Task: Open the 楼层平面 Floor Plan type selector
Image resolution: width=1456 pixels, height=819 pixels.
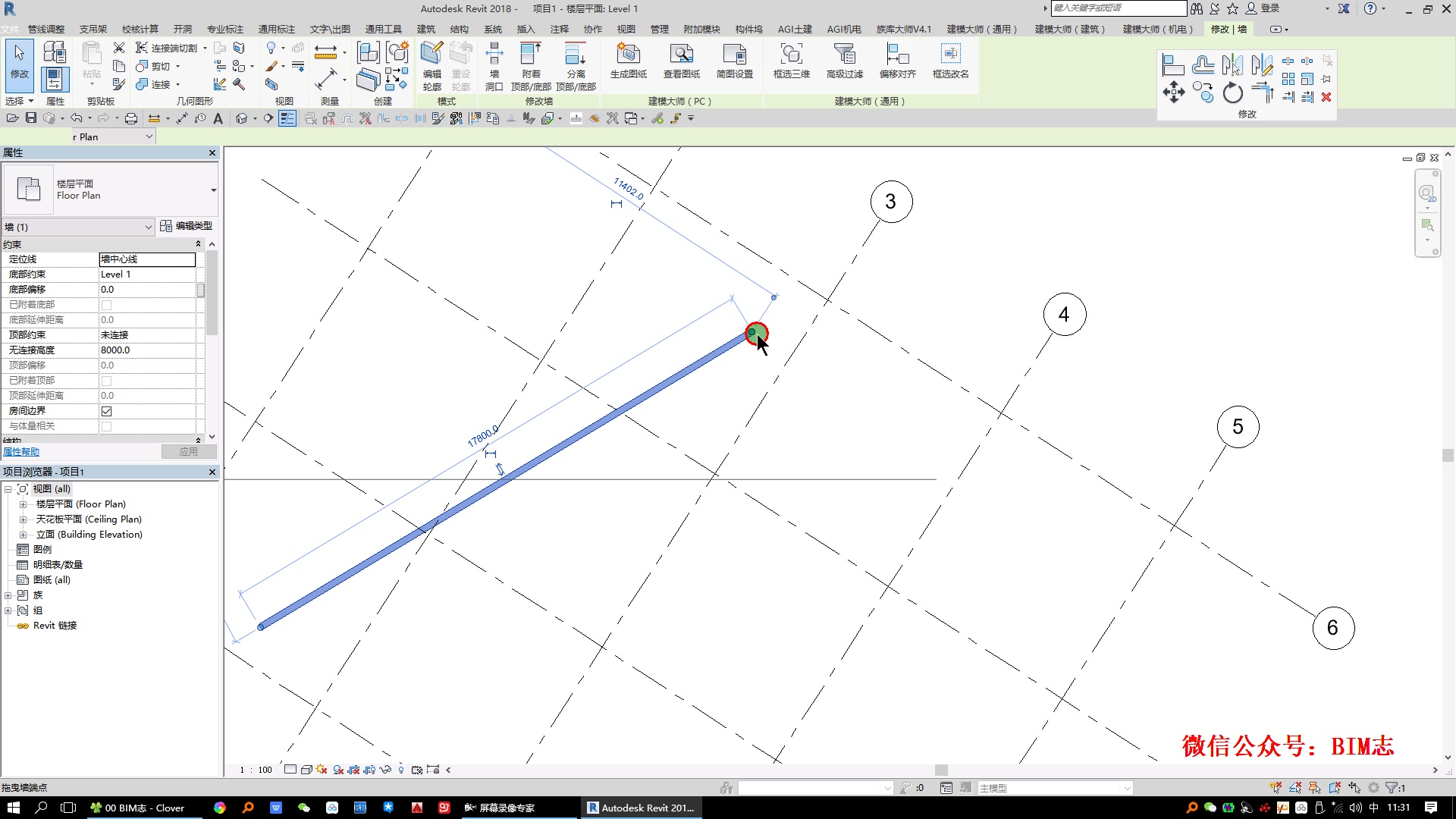Action: click(213, 190)
